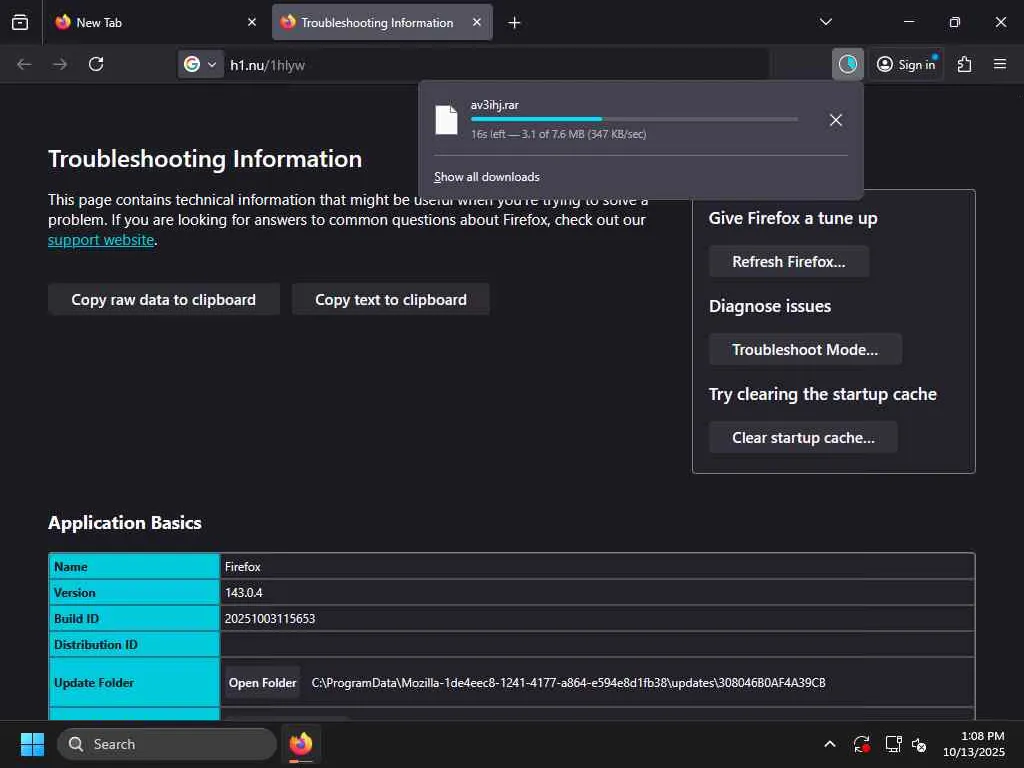Screen dimensions: 1024x768
Task: Go back with the back arrow
Action: 24,64
